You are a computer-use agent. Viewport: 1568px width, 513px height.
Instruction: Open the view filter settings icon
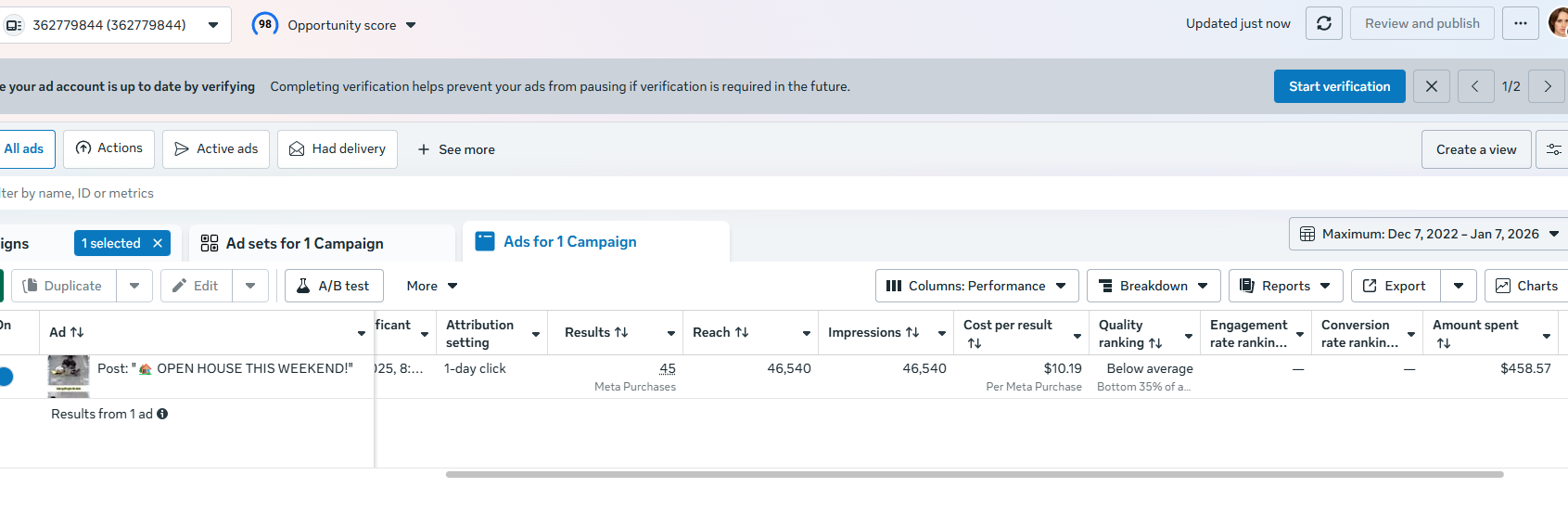(x=1553, y=149)
